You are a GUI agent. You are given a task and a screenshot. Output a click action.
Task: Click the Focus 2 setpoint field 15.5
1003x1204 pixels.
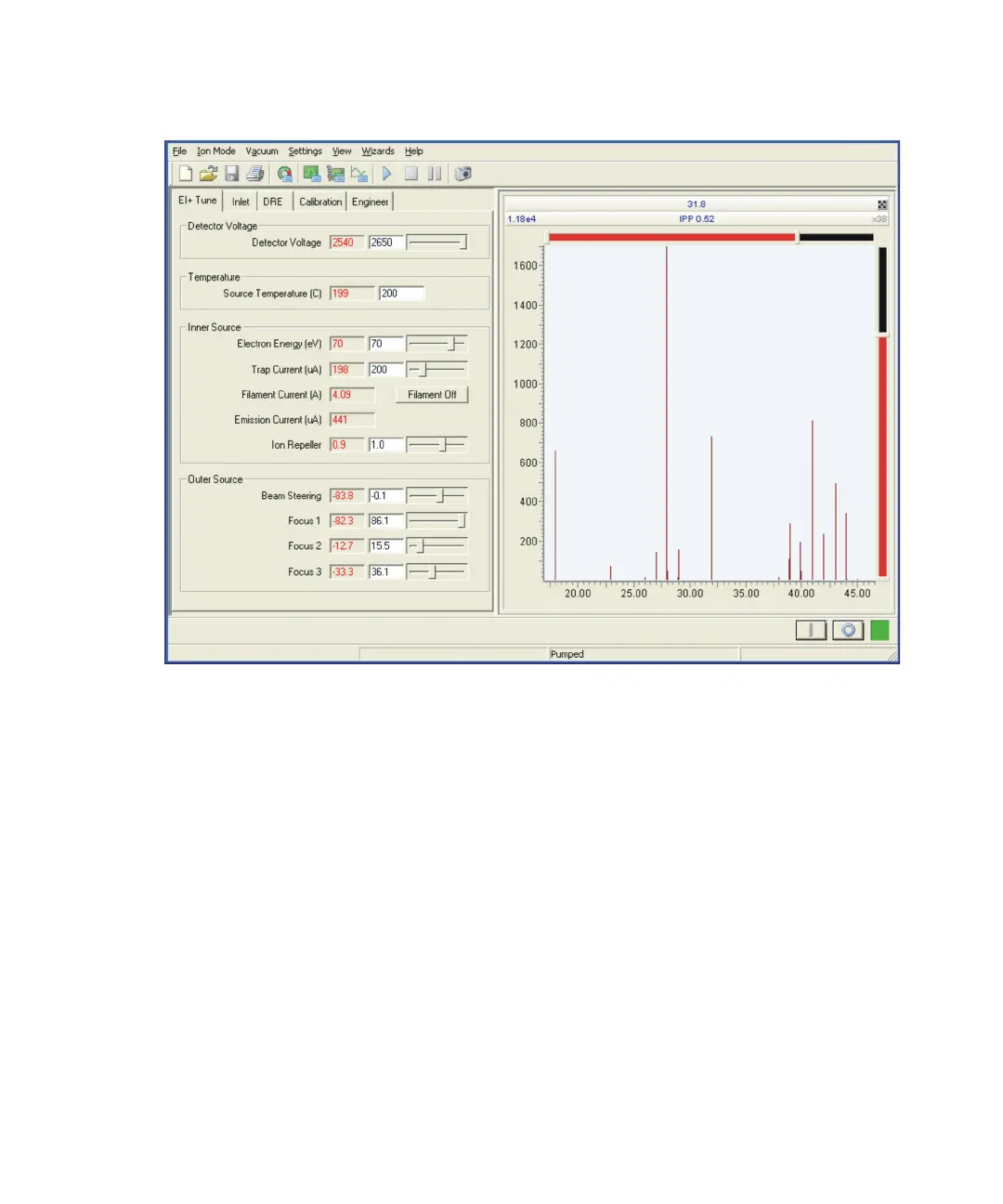click(x=386, y=546)
